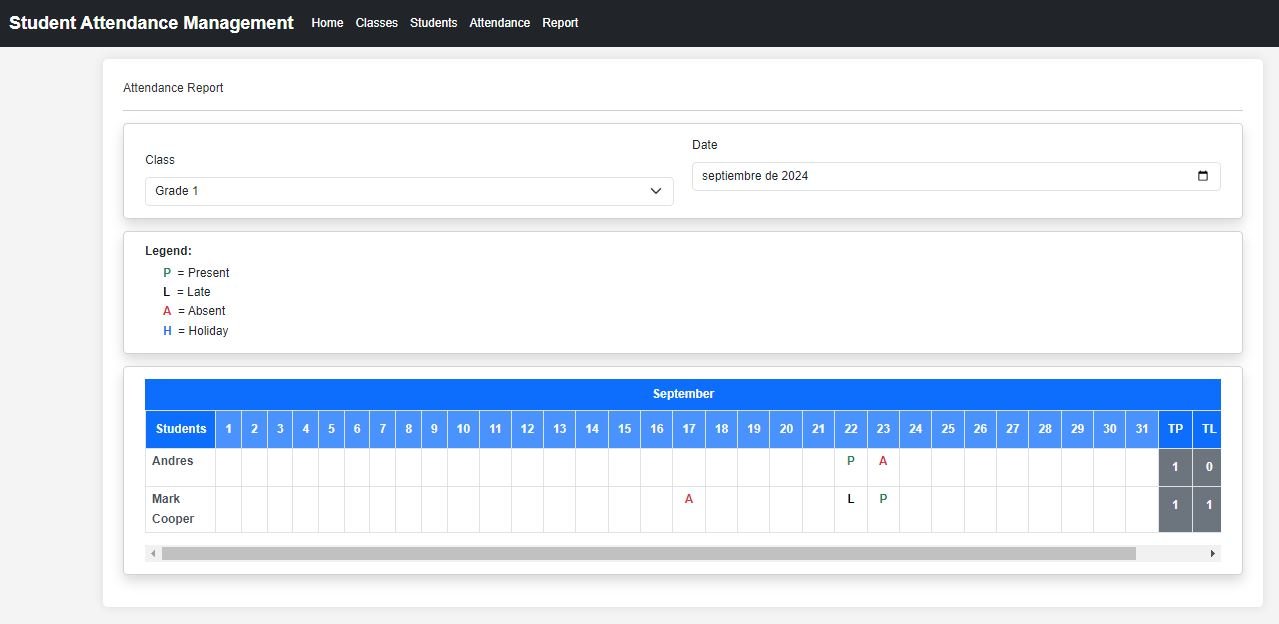Click the TP column header

point(1175,429)
